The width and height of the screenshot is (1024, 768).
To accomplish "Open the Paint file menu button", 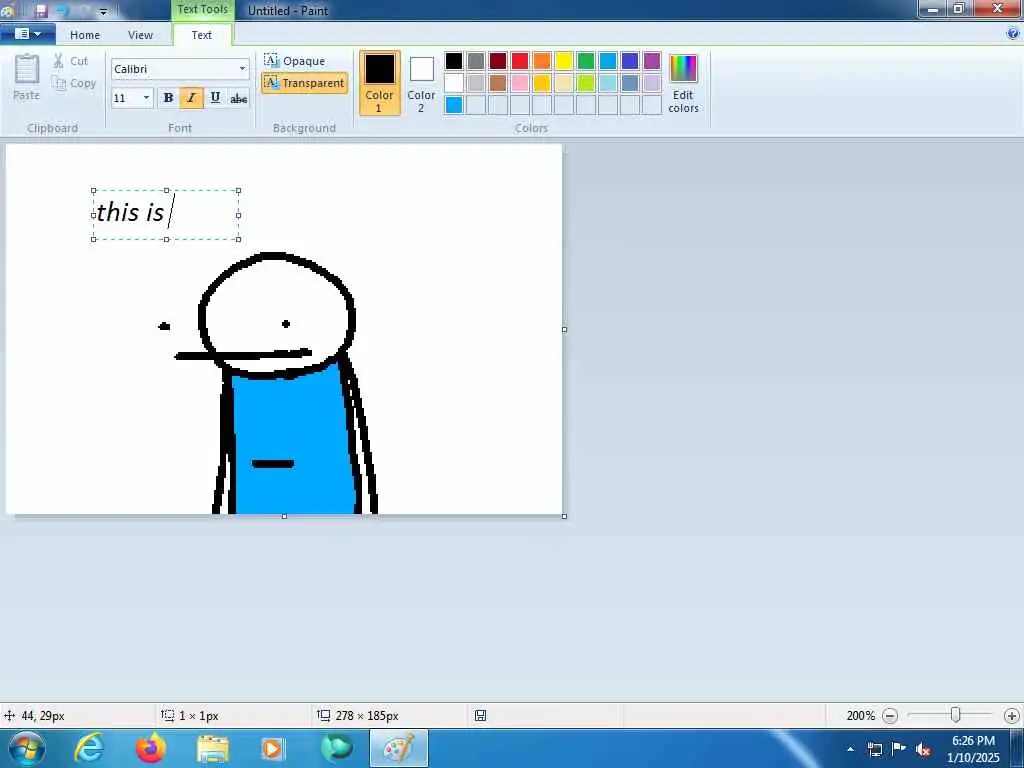I will coord(27,33).
